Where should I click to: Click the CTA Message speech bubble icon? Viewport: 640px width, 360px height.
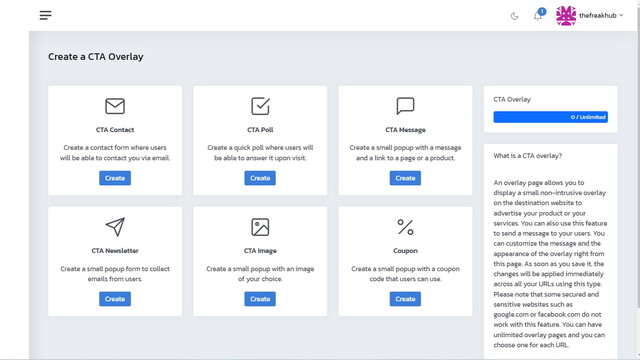[405, 106]
